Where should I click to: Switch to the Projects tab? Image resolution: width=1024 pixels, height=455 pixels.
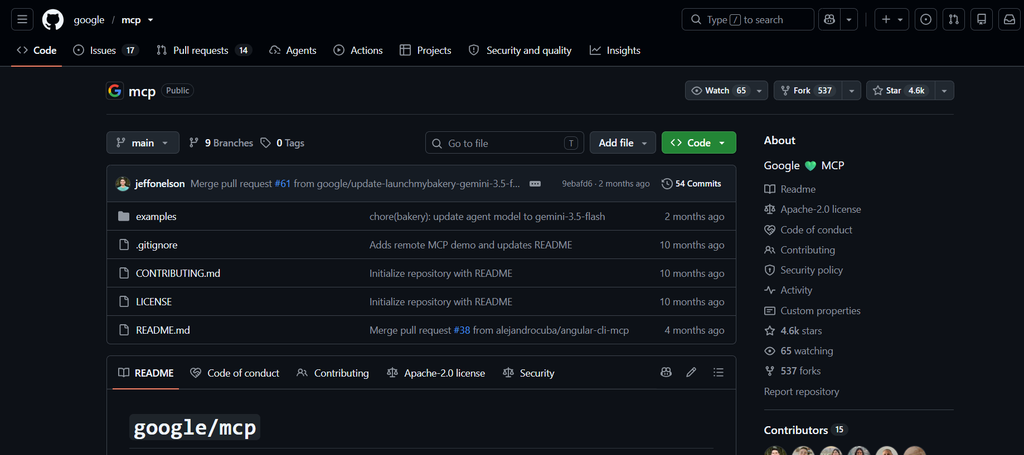(x=425, y=50)
